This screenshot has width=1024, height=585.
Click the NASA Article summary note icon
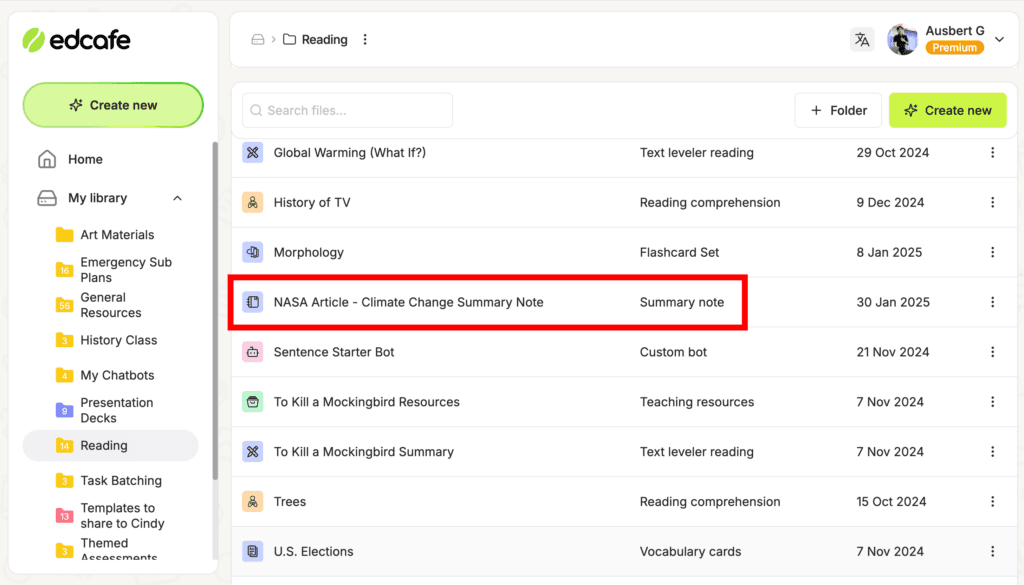[x=253, y=302]
